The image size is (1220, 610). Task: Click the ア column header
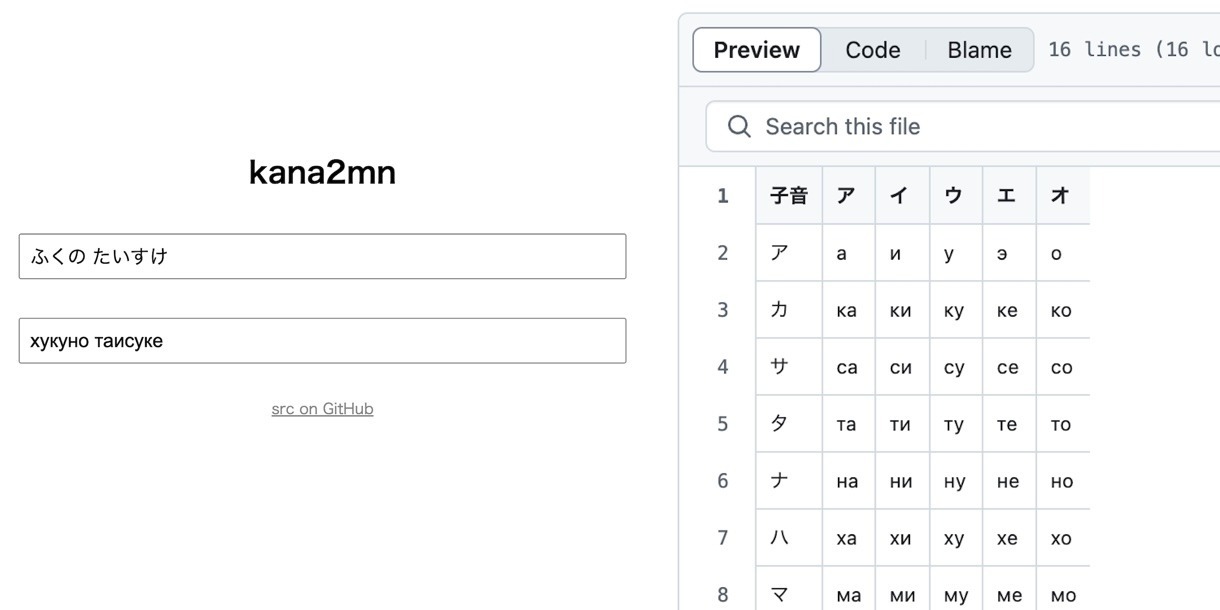(x=848, y=195)
